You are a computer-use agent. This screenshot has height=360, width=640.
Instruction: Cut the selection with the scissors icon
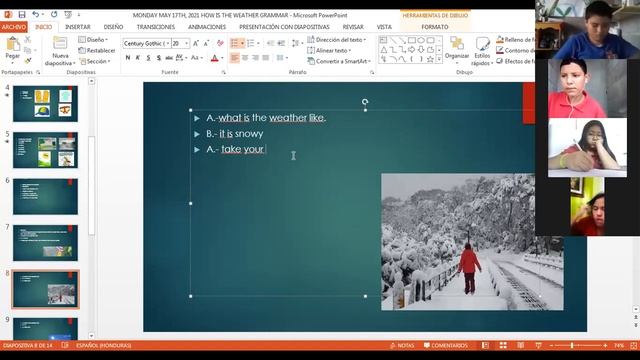pos(27,40)
